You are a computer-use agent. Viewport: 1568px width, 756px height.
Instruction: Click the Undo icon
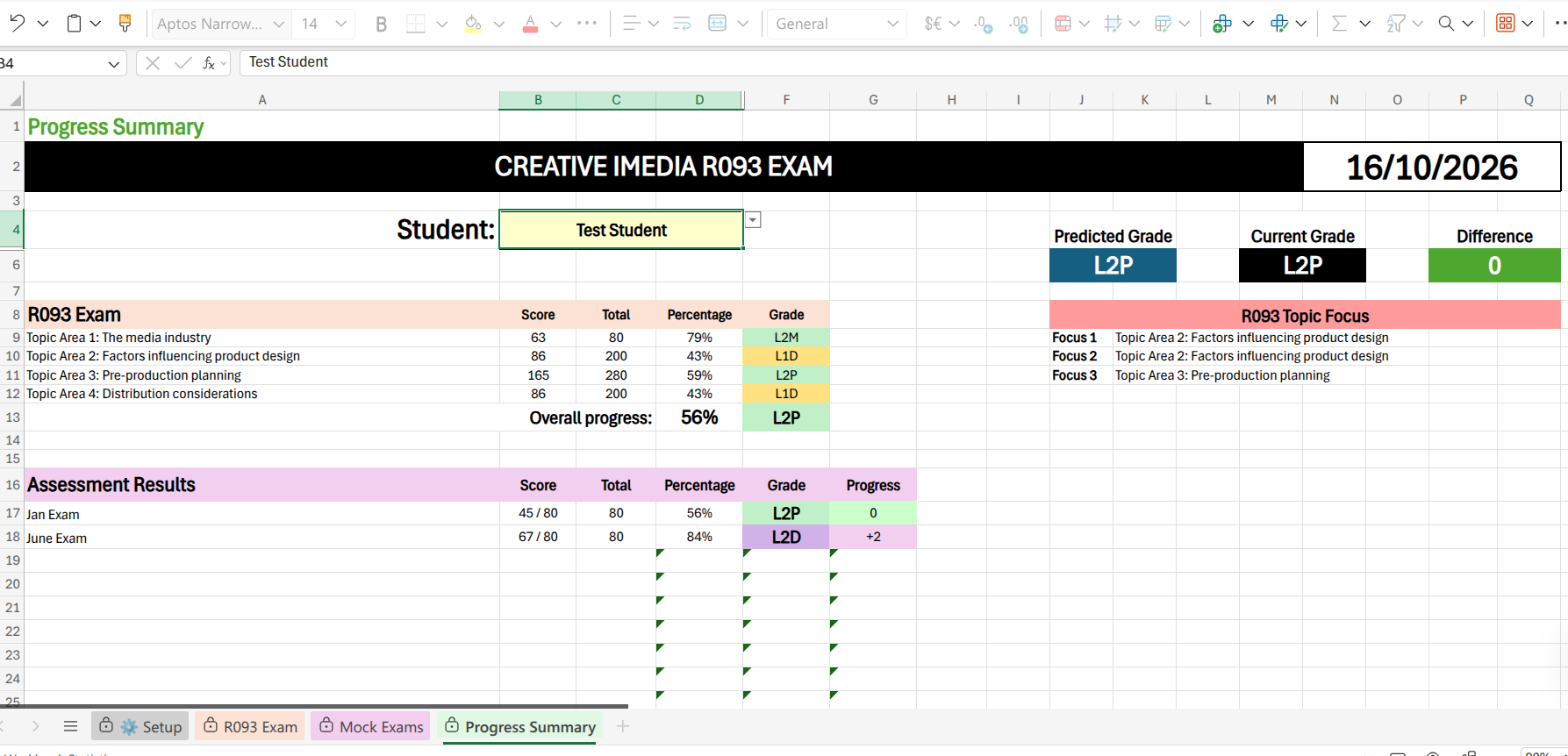(17, 24)
